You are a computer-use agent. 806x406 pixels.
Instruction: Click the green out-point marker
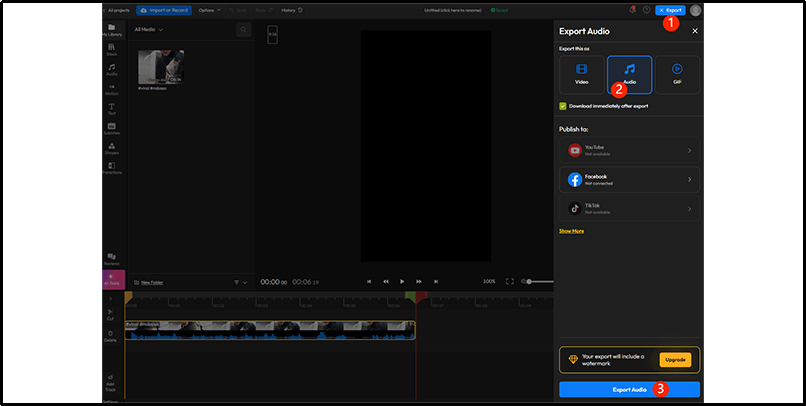[x=410, y=296]
